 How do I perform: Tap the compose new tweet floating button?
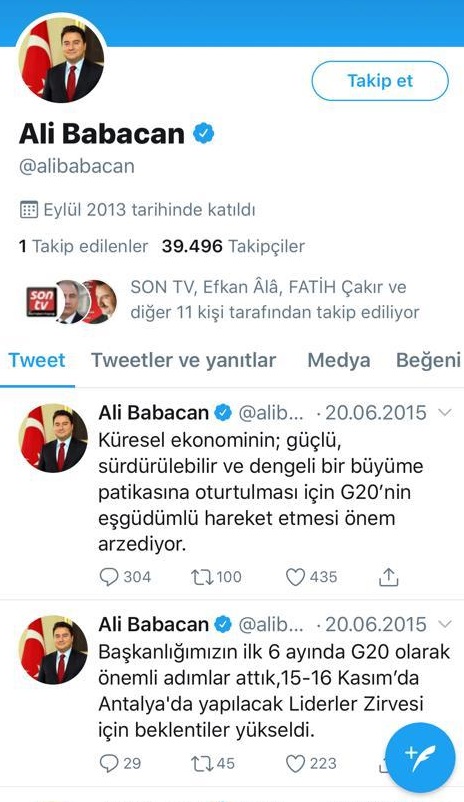pyautogui.click(x=420, y=758)
